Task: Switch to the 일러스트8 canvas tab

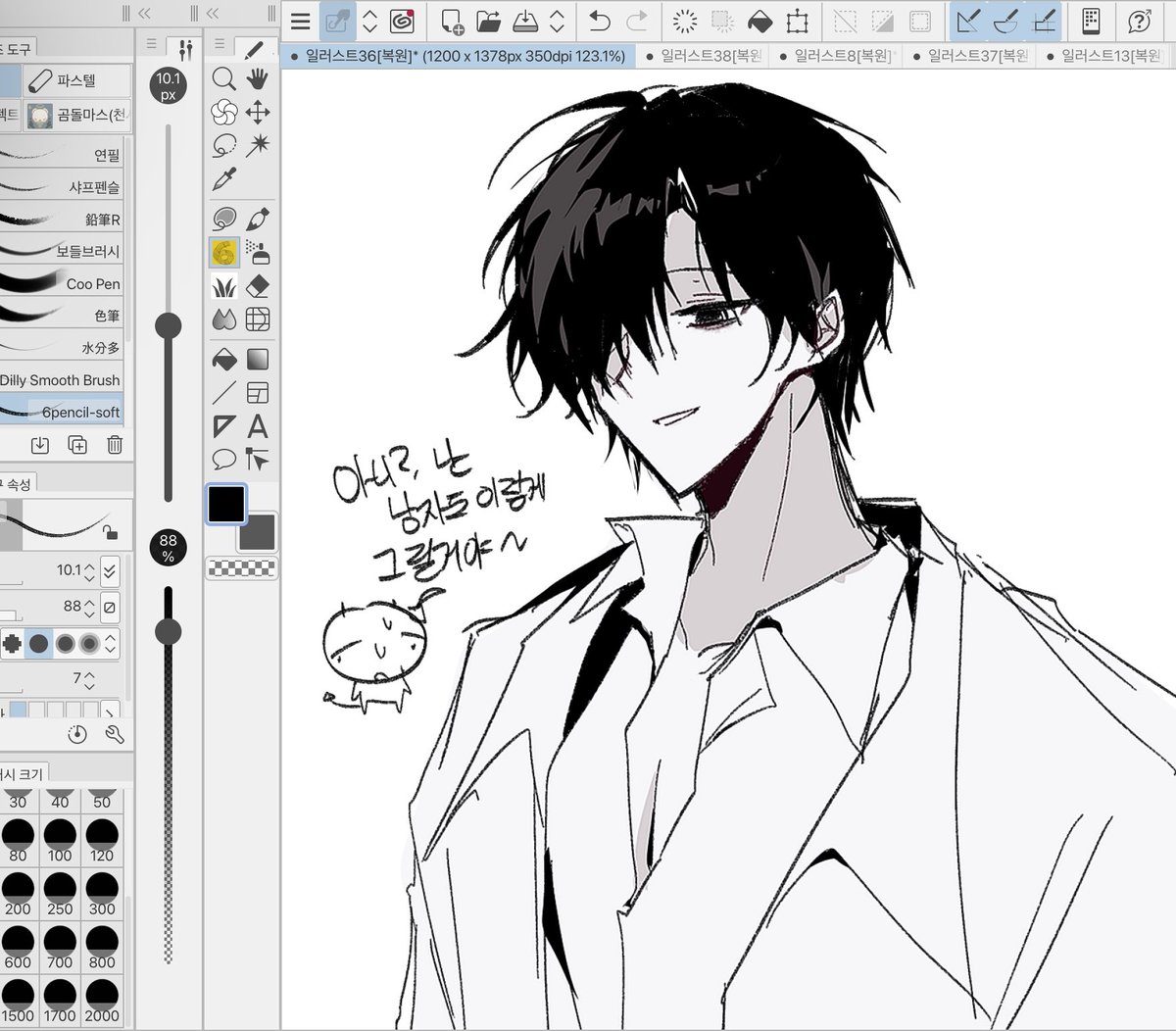Action: (838, 57)
